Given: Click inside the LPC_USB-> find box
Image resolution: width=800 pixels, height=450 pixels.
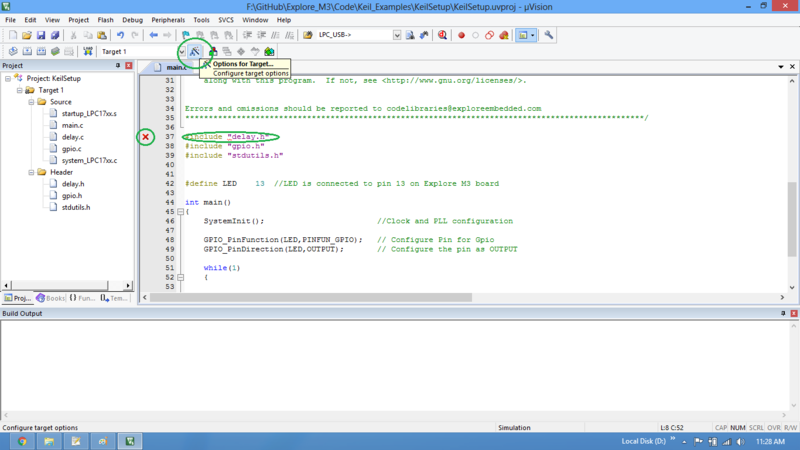Looking at the screenshot, I should (x=355, y=35).
